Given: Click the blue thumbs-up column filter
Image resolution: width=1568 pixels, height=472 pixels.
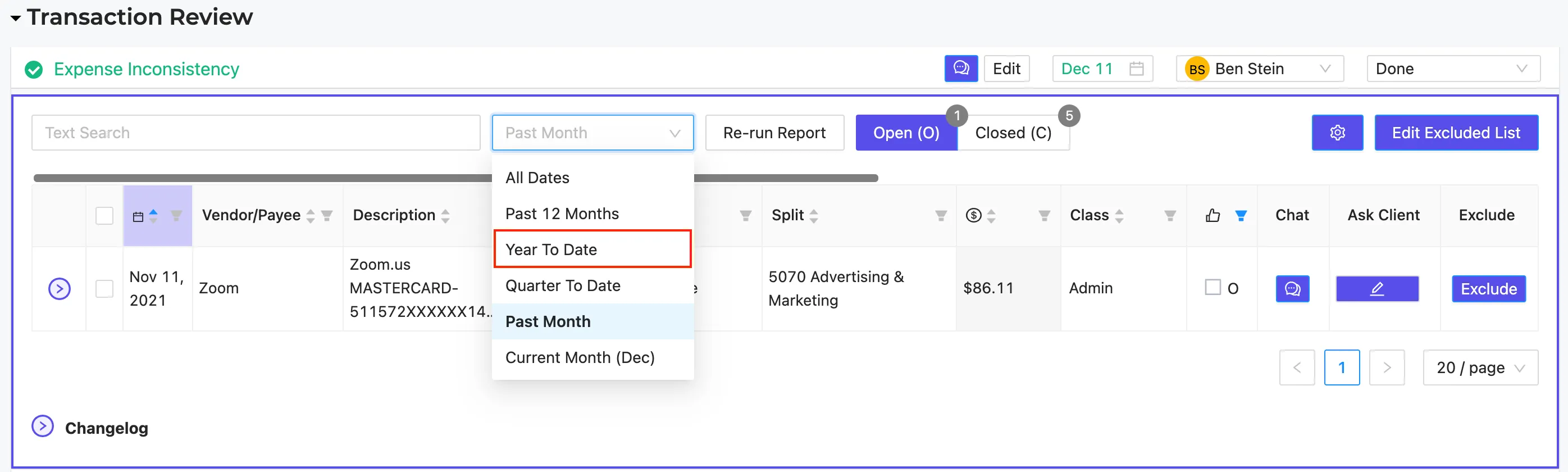Looking at the screenshot, I should point(1241,216).
